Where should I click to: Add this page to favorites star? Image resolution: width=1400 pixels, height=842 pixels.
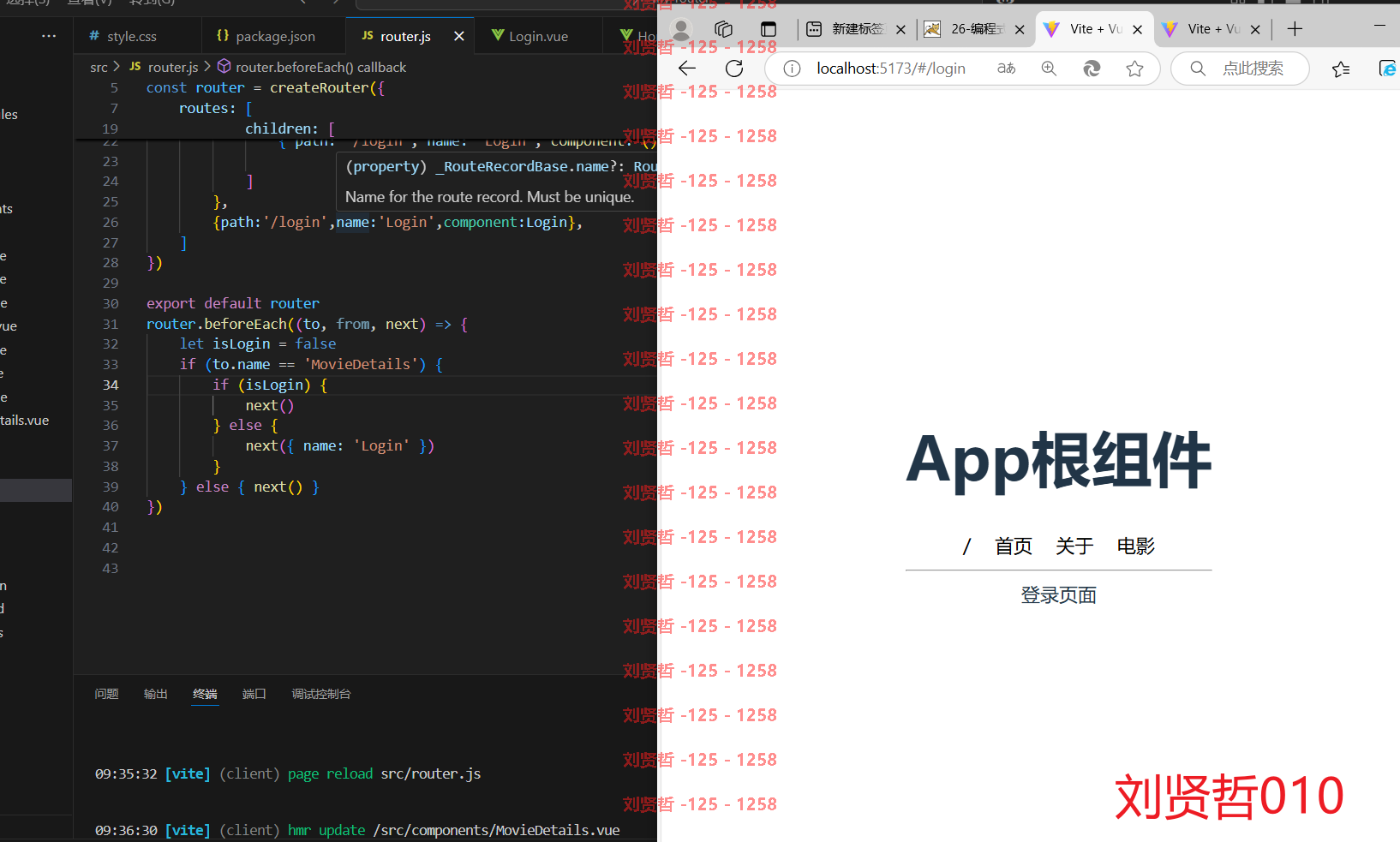pyautogui.click(x=1135, y=69)
